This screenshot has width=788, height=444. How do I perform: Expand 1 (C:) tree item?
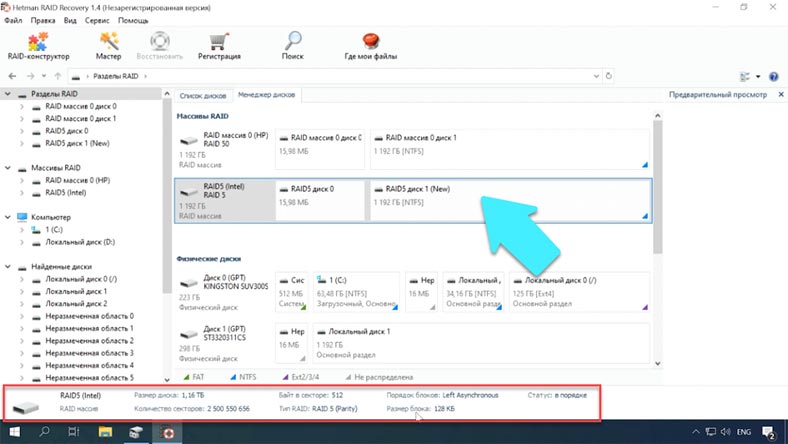pos(22,229)
